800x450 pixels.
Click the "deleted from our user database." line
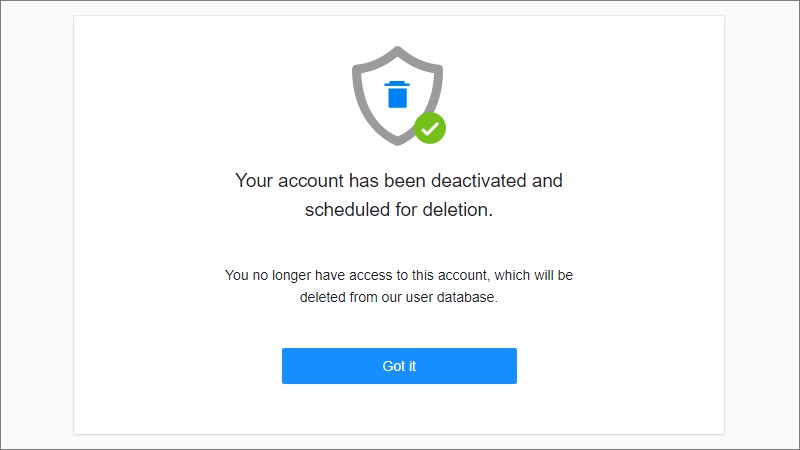click(x=399, y=297)
